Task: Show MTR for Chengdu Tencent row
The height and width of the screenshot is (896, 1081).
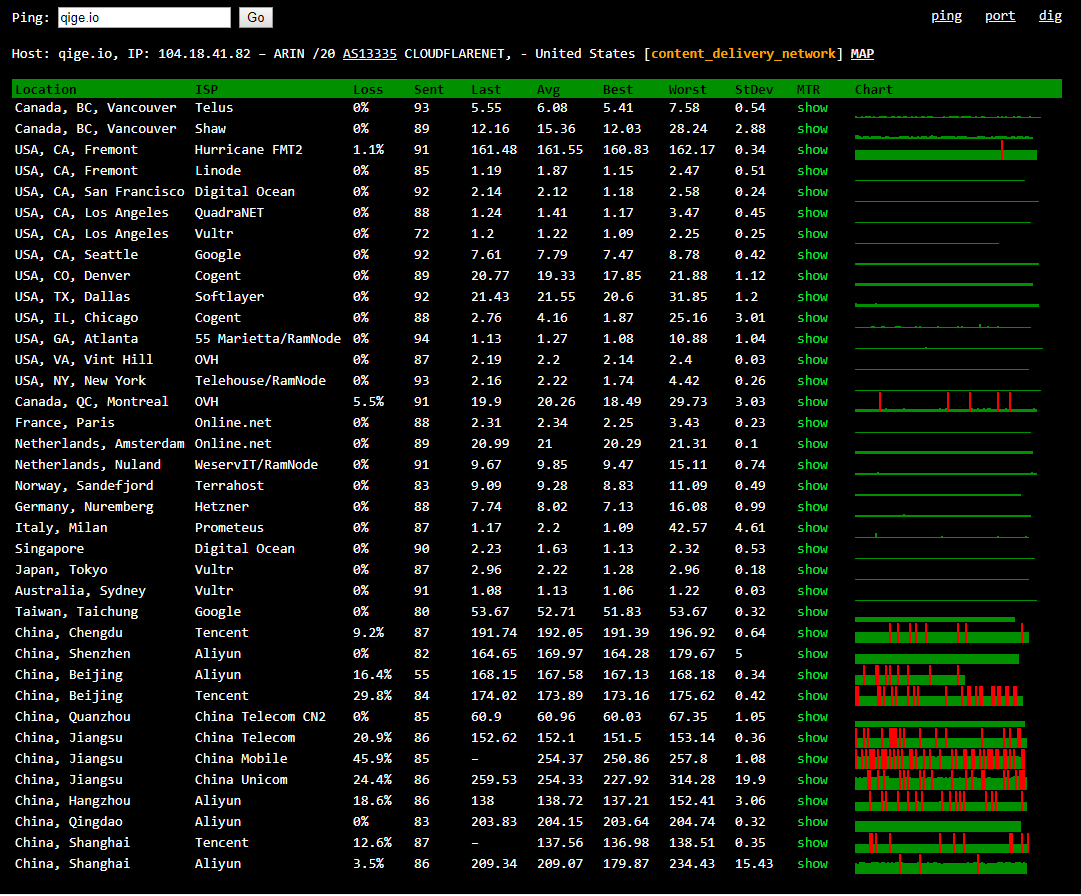Action: (812, 633)
